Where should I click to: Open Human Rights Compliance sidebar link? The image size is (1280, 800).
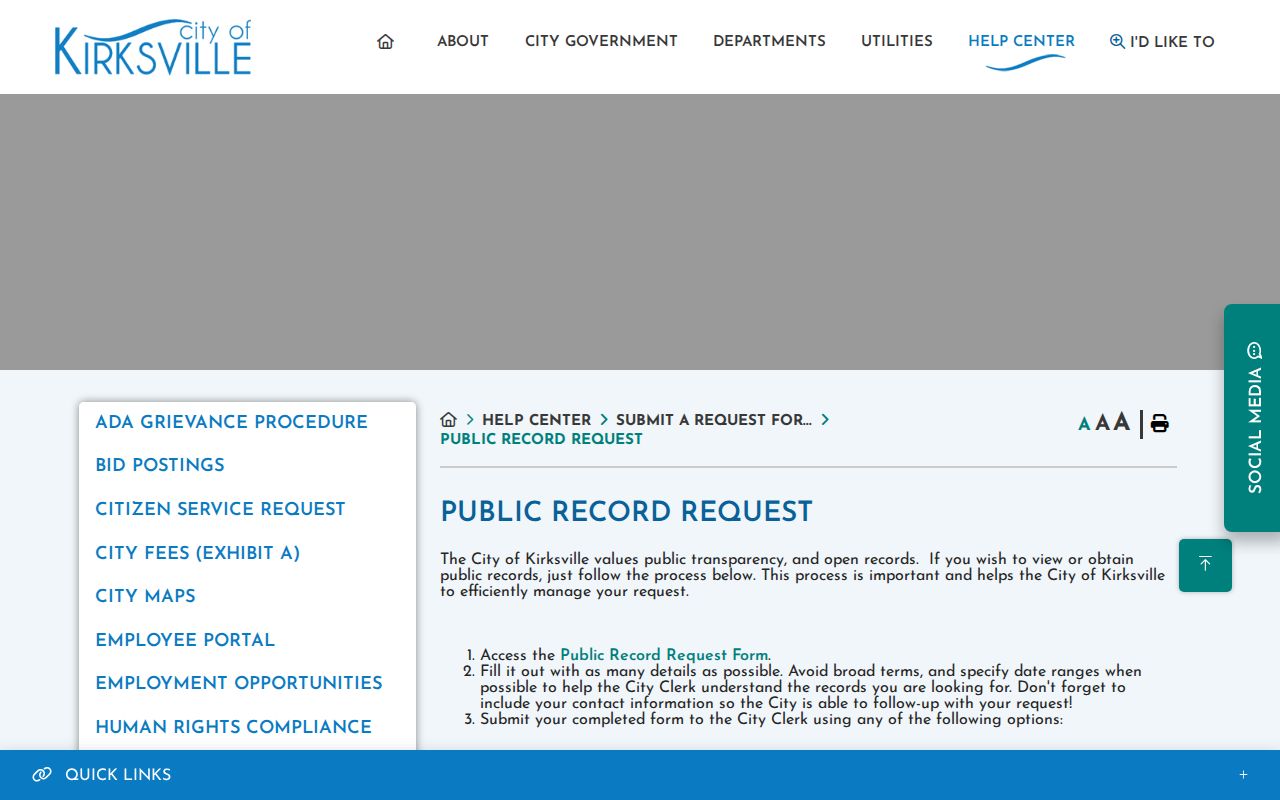pyautogui.click(x=233, y=727)
